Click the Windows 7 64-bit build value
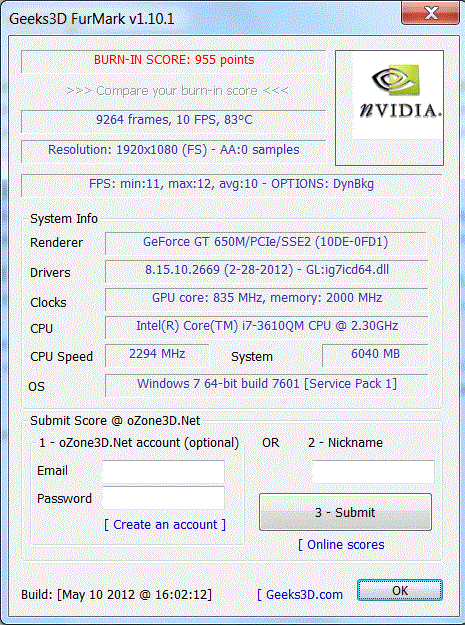 click(267, 385)
